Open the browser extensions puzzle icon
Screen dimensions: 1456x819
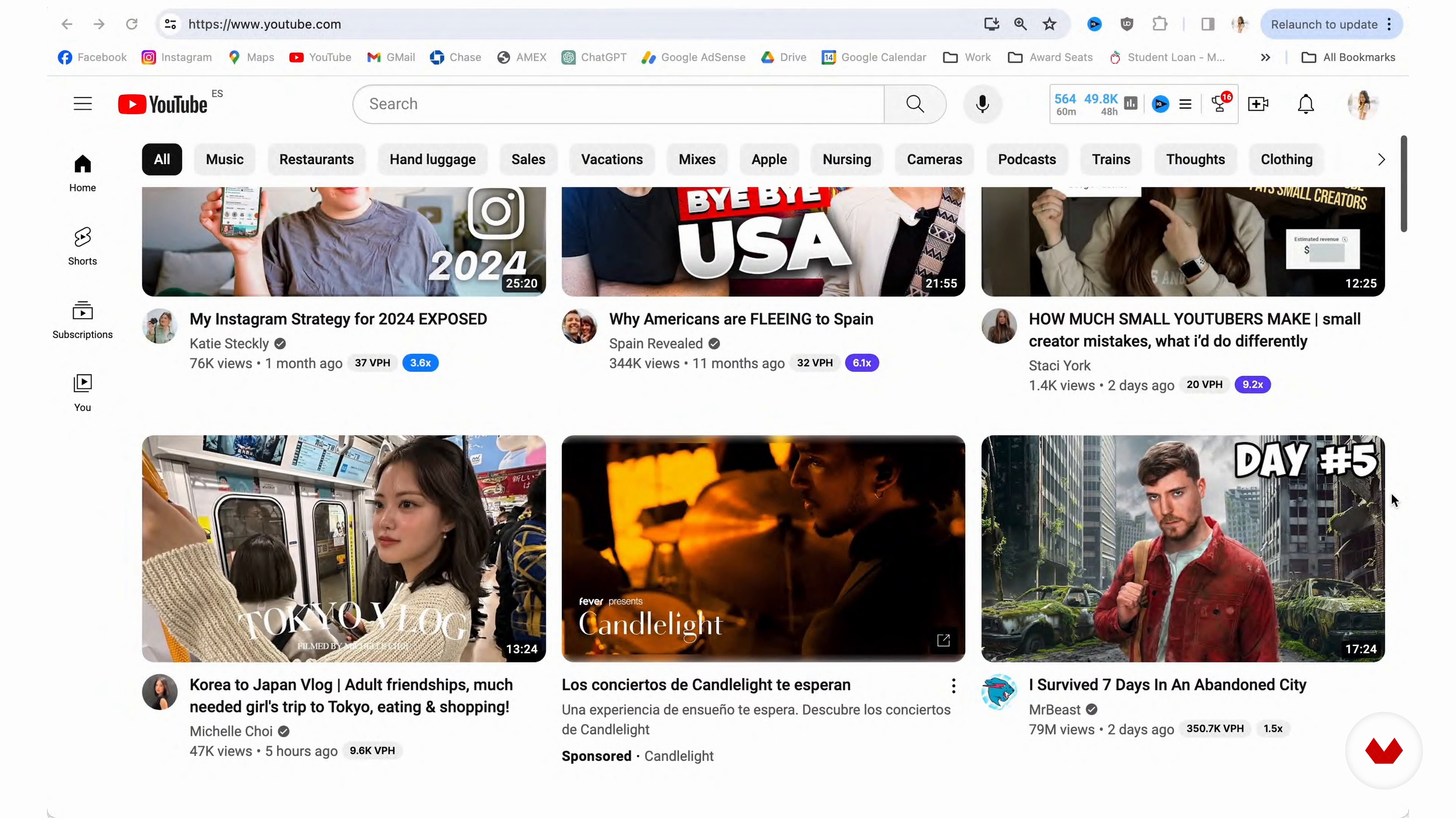[1159, 24]
